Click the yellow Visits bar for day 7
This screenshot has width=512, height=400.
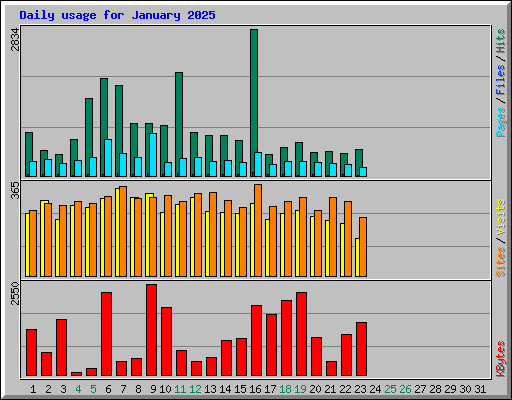(117, 232)
